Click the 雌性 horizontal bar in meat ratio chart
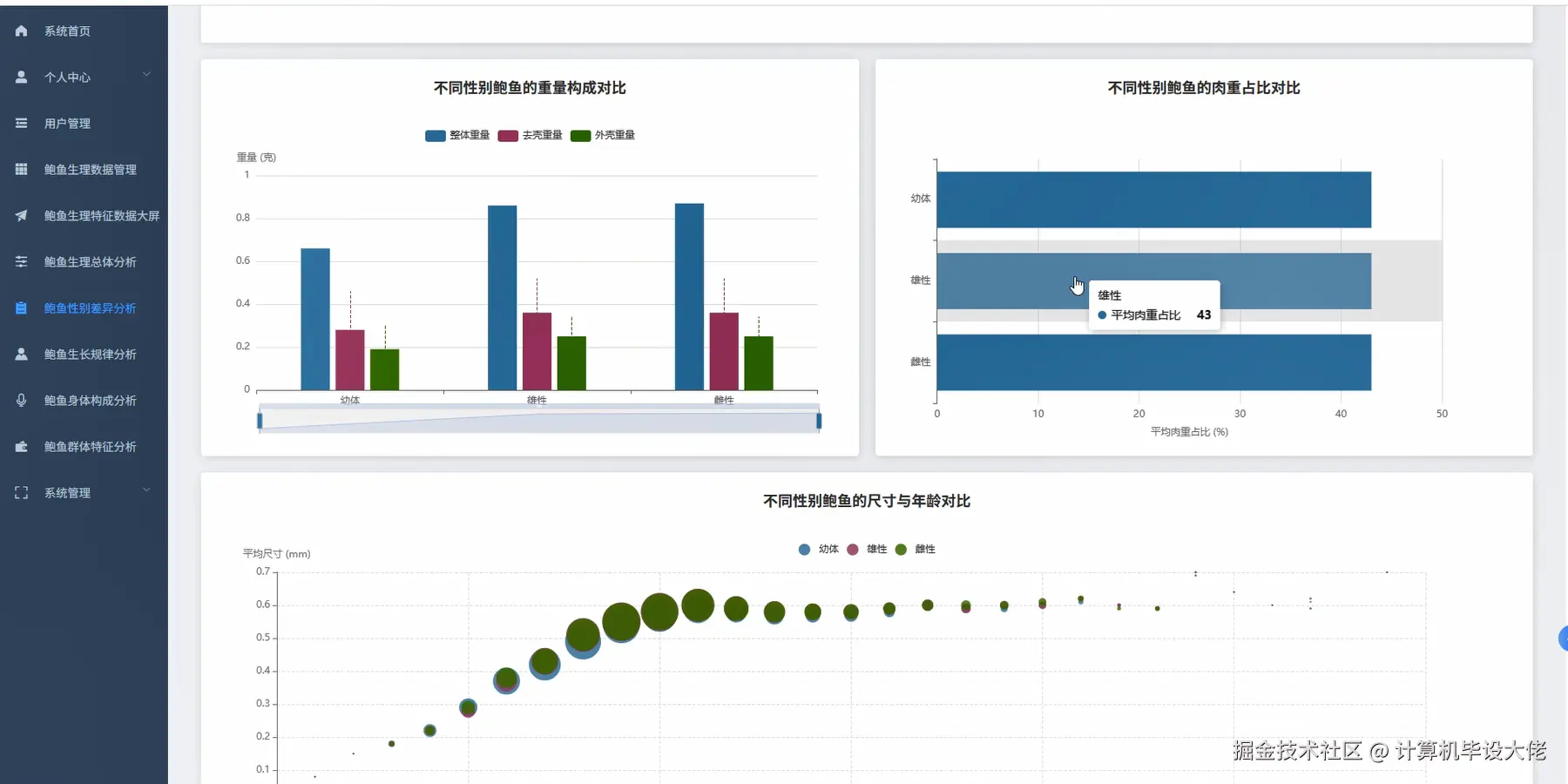This screenshot has height=784, width=1568. [x=1153, y=362]
